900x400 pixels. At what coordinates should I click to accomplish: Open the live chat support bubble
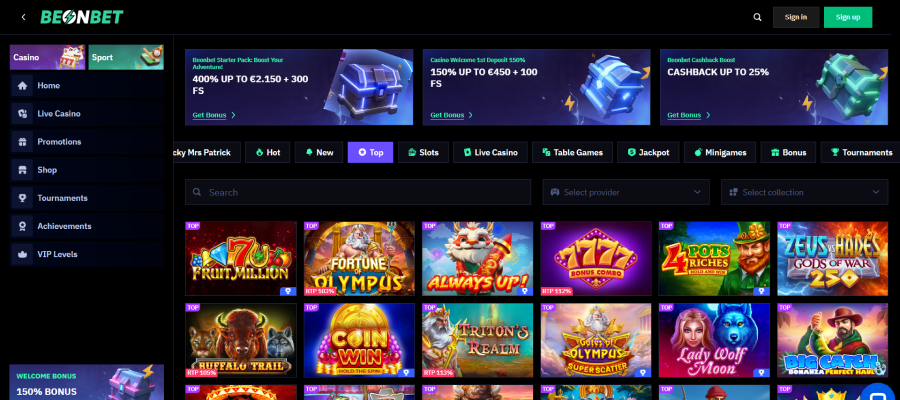[x=880, y=393]
